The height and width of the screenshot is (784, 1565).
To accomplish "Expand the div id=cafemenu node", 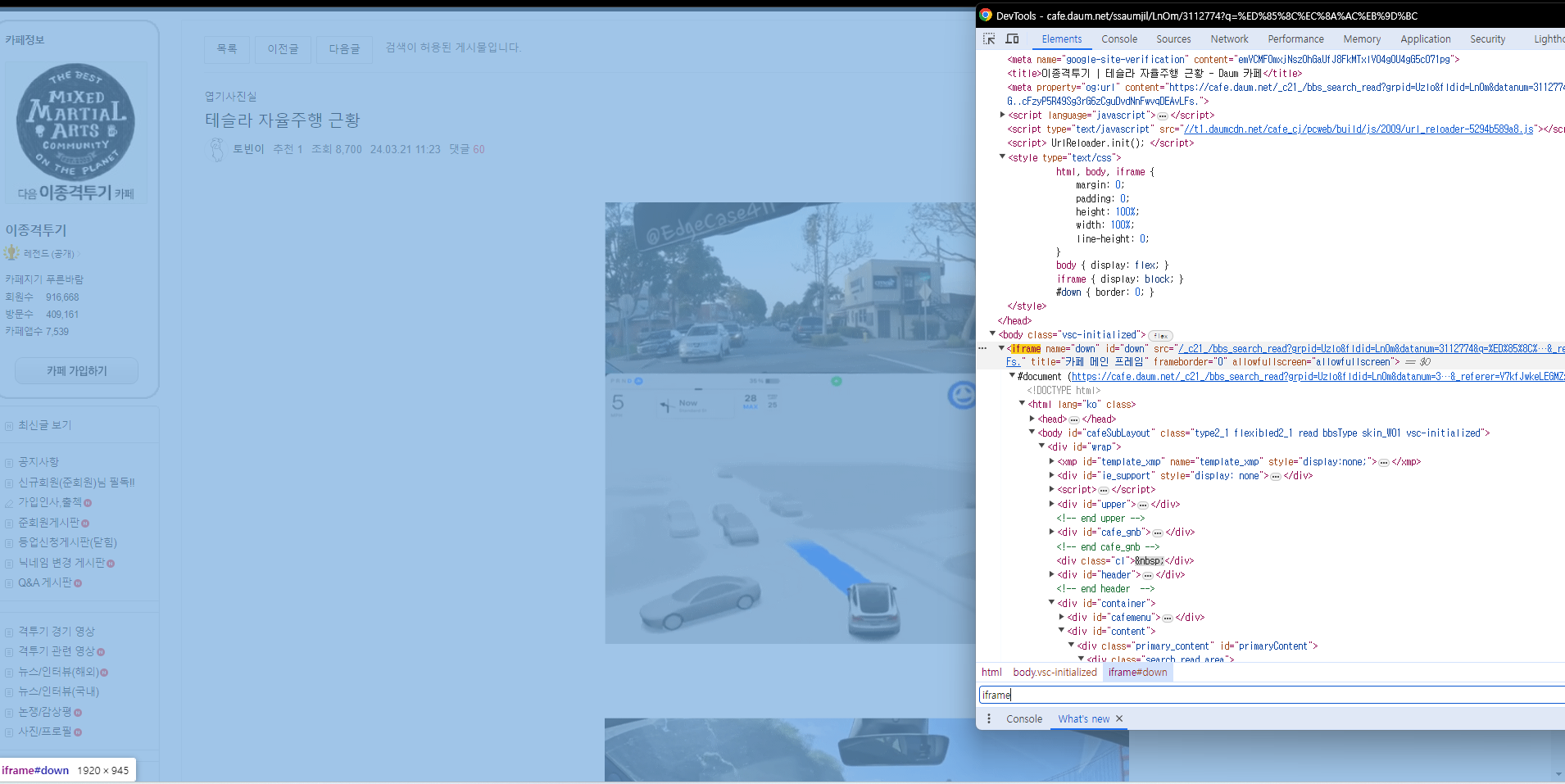I will [1061, 617].
